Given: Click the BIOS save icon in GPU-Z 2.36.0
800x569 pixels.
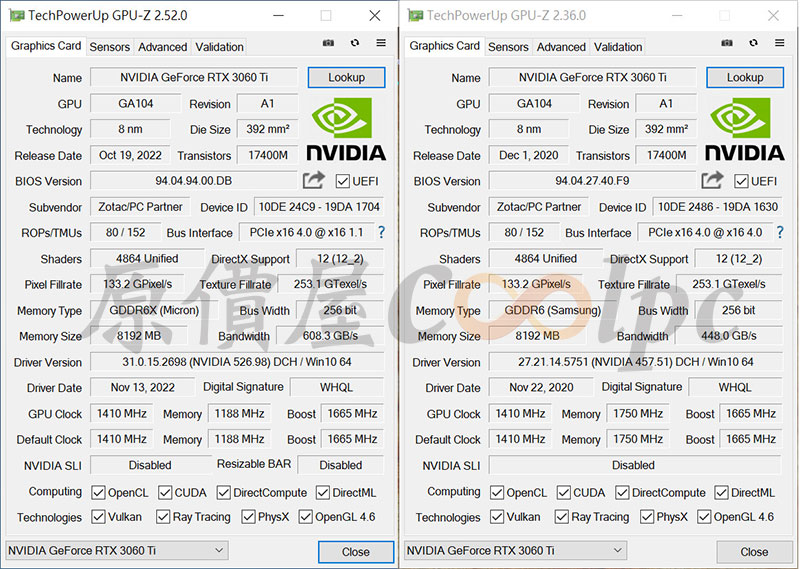Looking at the screenshot, I should tap(712, 180).
